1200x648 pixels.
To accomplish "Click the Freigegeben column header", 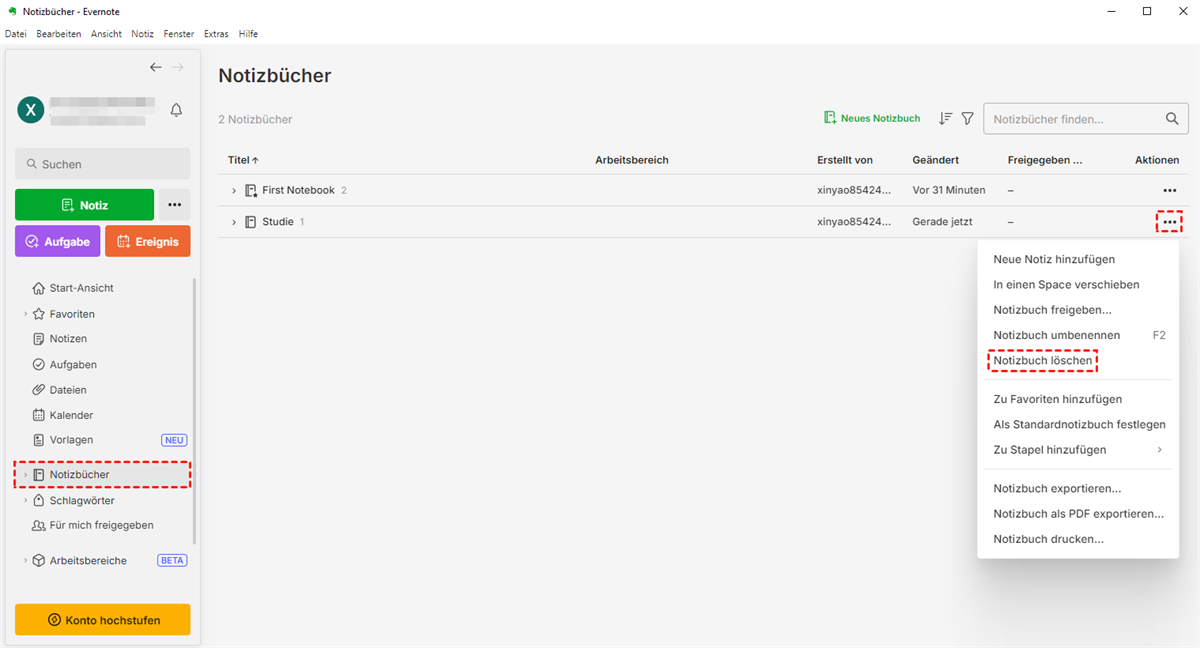I will point(1045,160).
